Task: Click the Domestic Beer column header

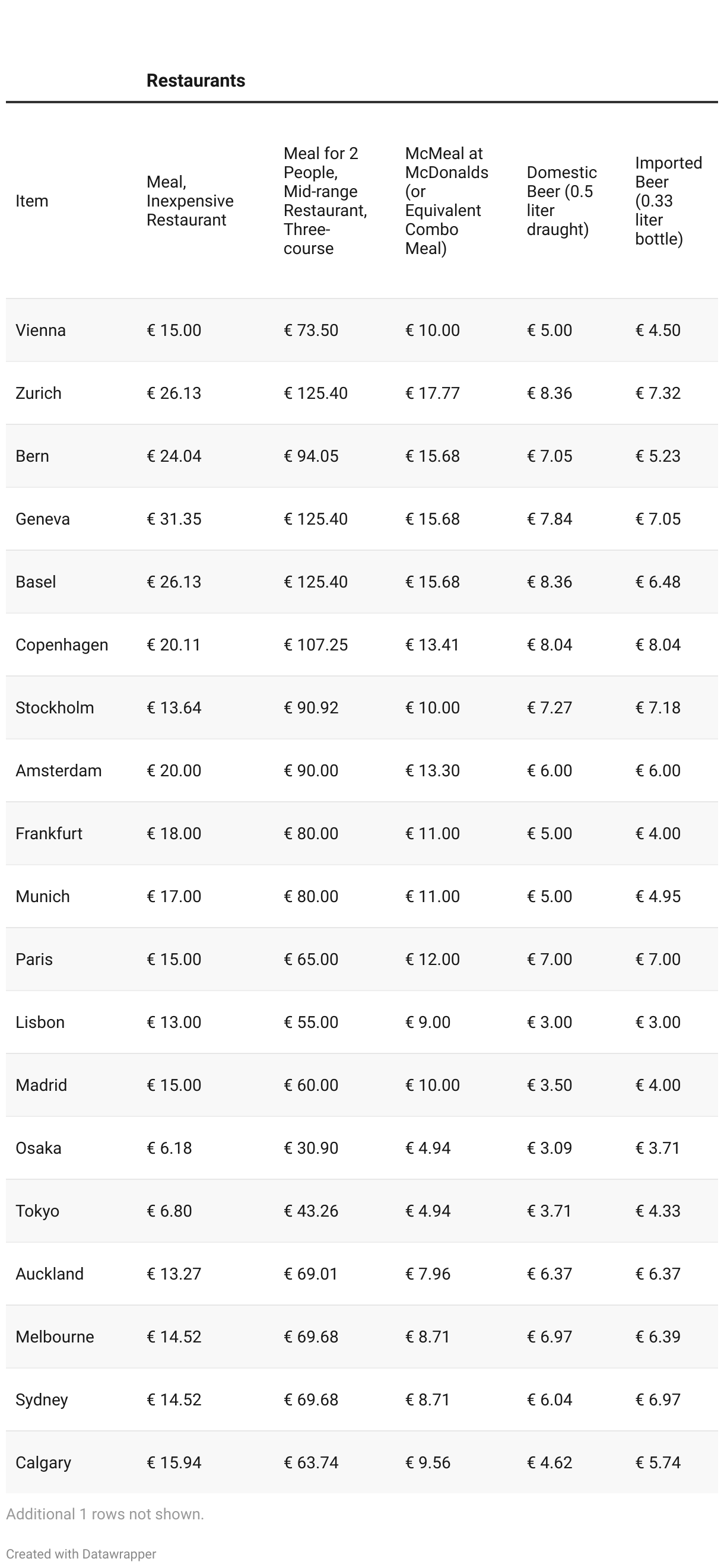Action: point(561,201)
